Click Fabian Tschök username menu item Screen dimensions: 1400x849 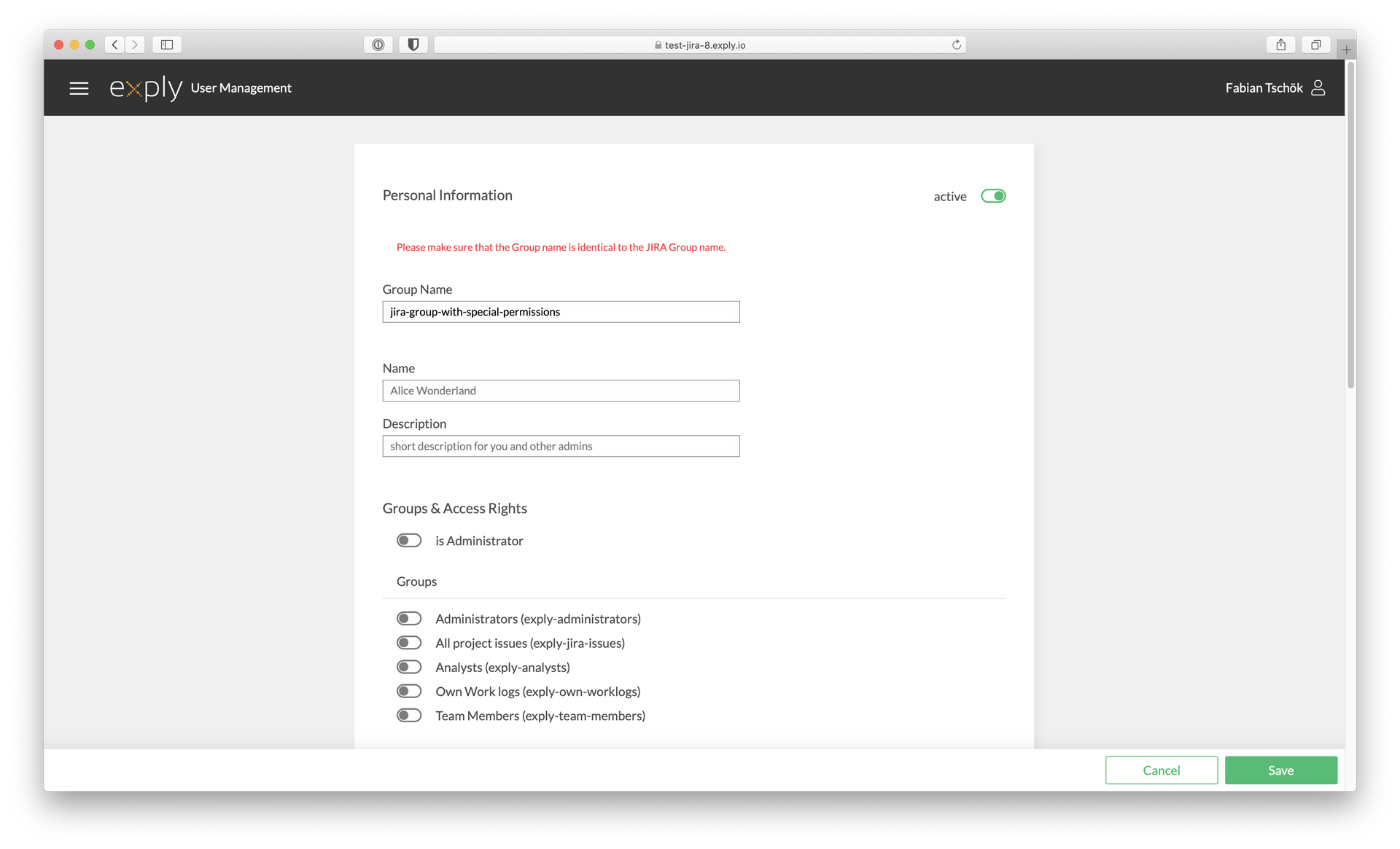click(x=1262, y=87)
